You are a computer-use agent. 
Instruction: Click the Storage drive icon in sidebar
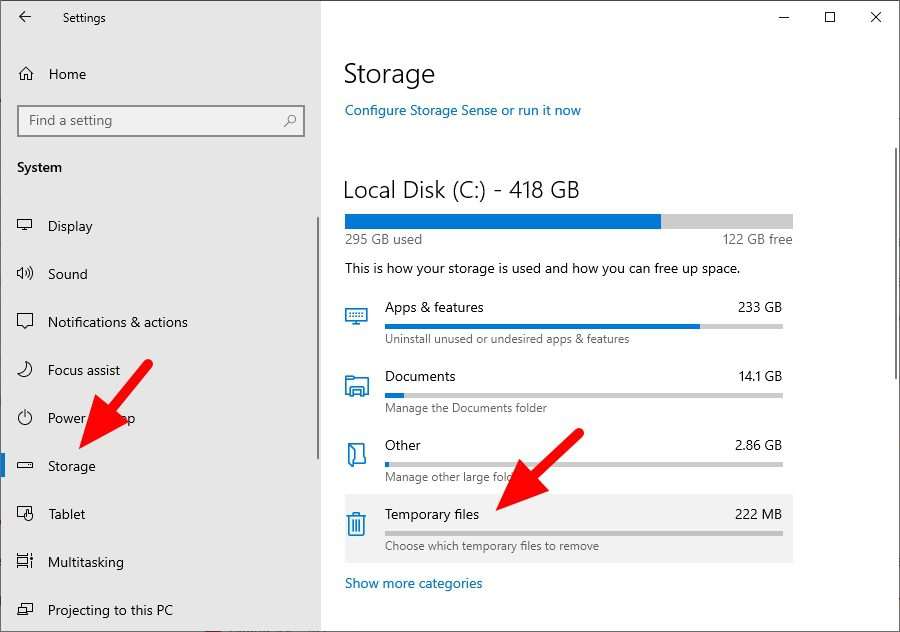pyautogui.click(x=23, y=466)
